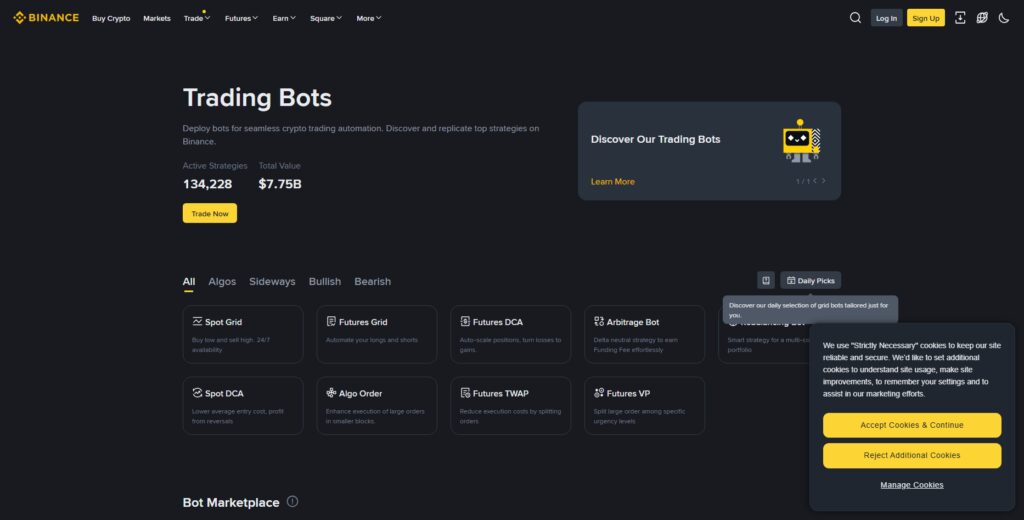Expand the Futures dropdown menu
The height and width of the screenshot is (520, 1024).
pos(241,18)
